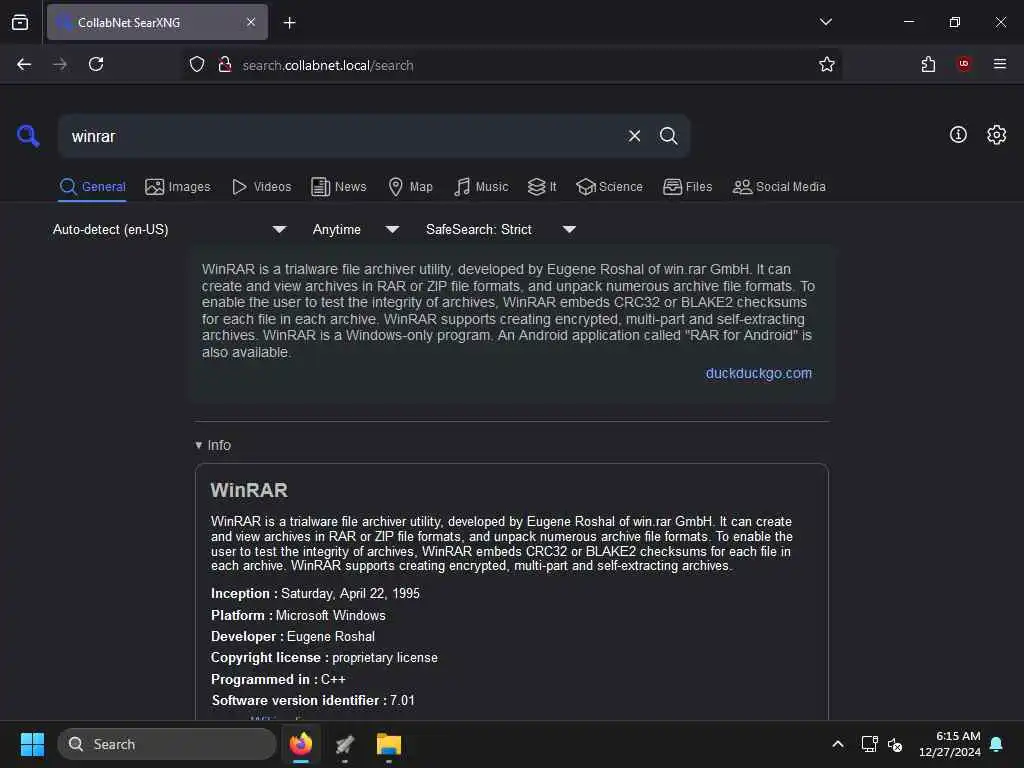This screenshot has height=768, width=1024.
Task: Open the About info icon
Action: (958, 135)
